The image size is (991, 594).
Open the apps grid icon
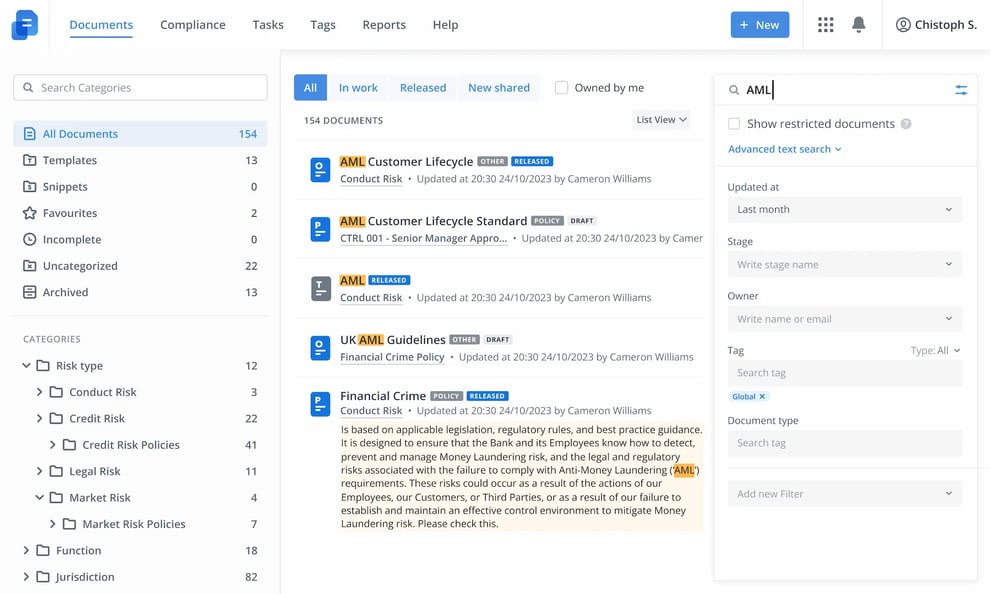(x=825, y=25)
